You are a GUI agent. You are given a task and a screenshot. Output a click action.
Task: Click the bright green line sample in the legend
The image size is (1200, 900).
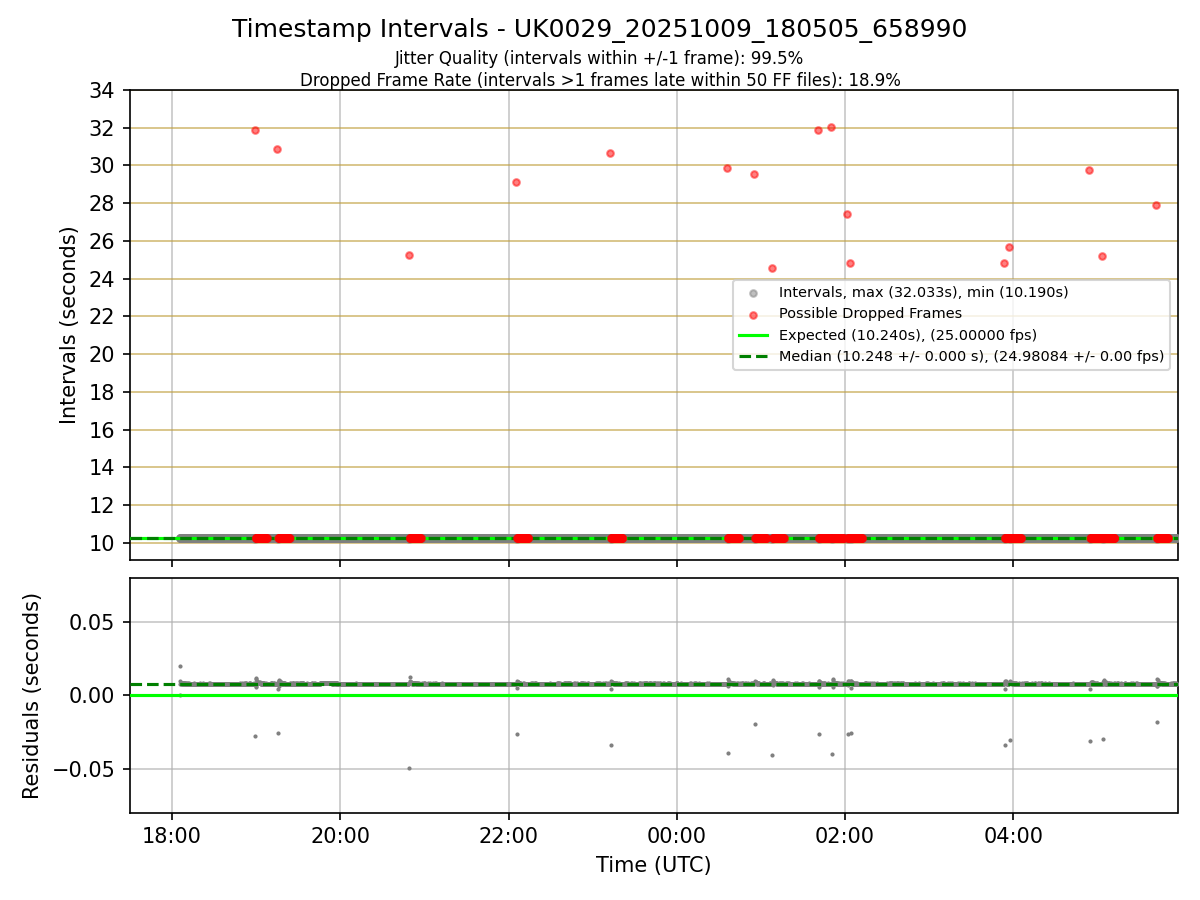tap(753, 335)
